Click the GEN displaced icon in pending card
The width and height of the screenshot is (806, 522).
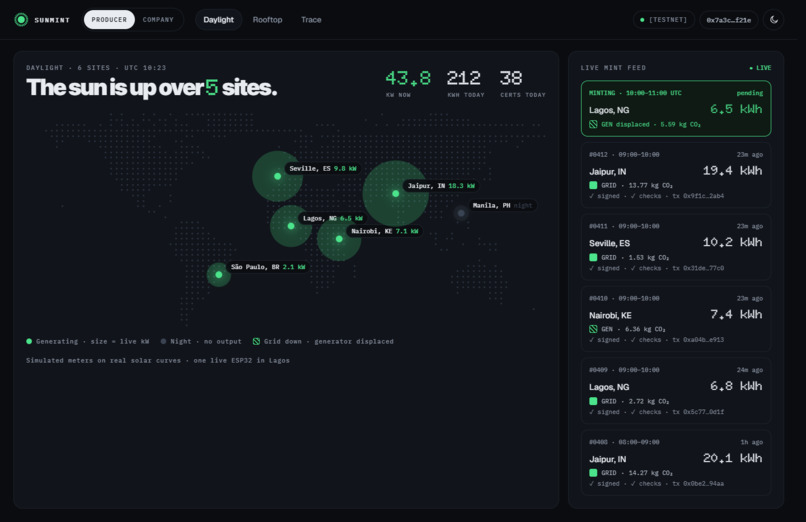tap(593, 124)
